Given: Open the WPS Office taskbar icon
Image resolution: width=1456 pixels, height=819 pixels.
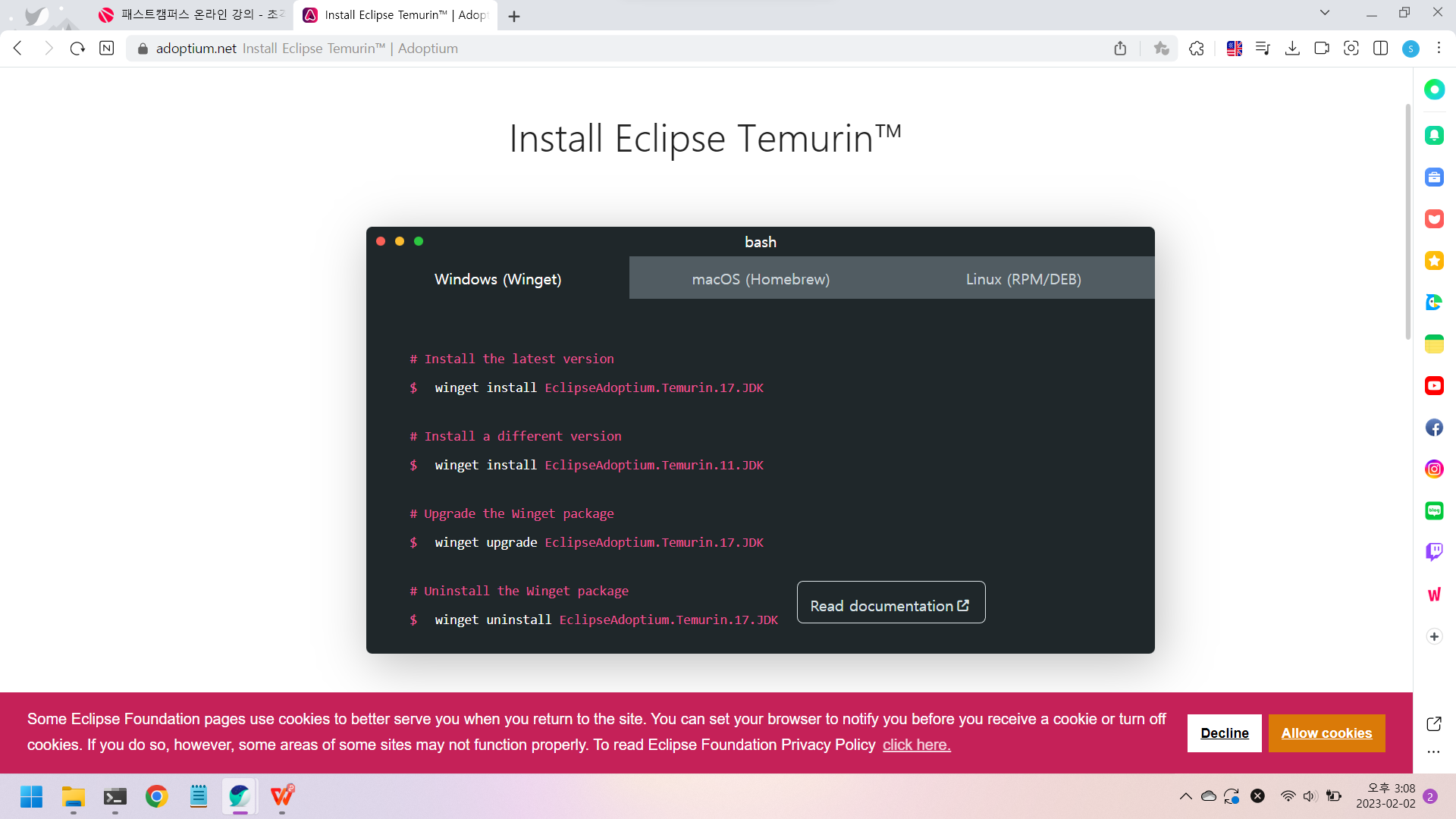Looking at the screenshot, I should pos(282,796).
